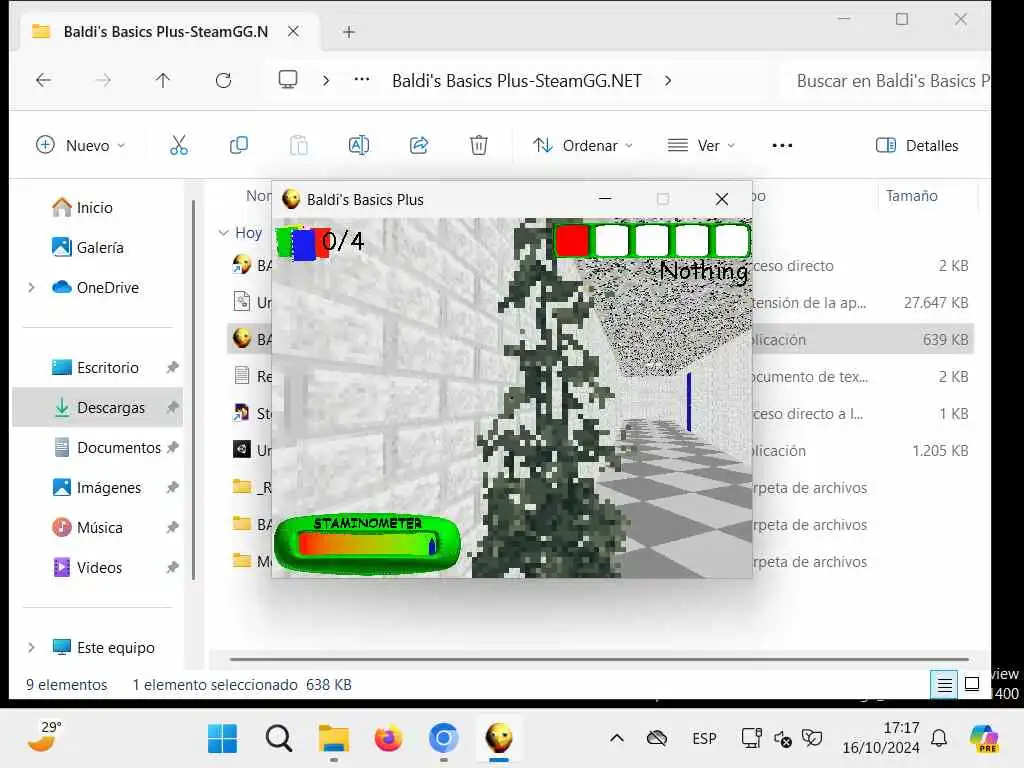This screenshot has height=768, width=1024.
Task: Open the See more three-dots menu
Action: click(x=782, y=146)
